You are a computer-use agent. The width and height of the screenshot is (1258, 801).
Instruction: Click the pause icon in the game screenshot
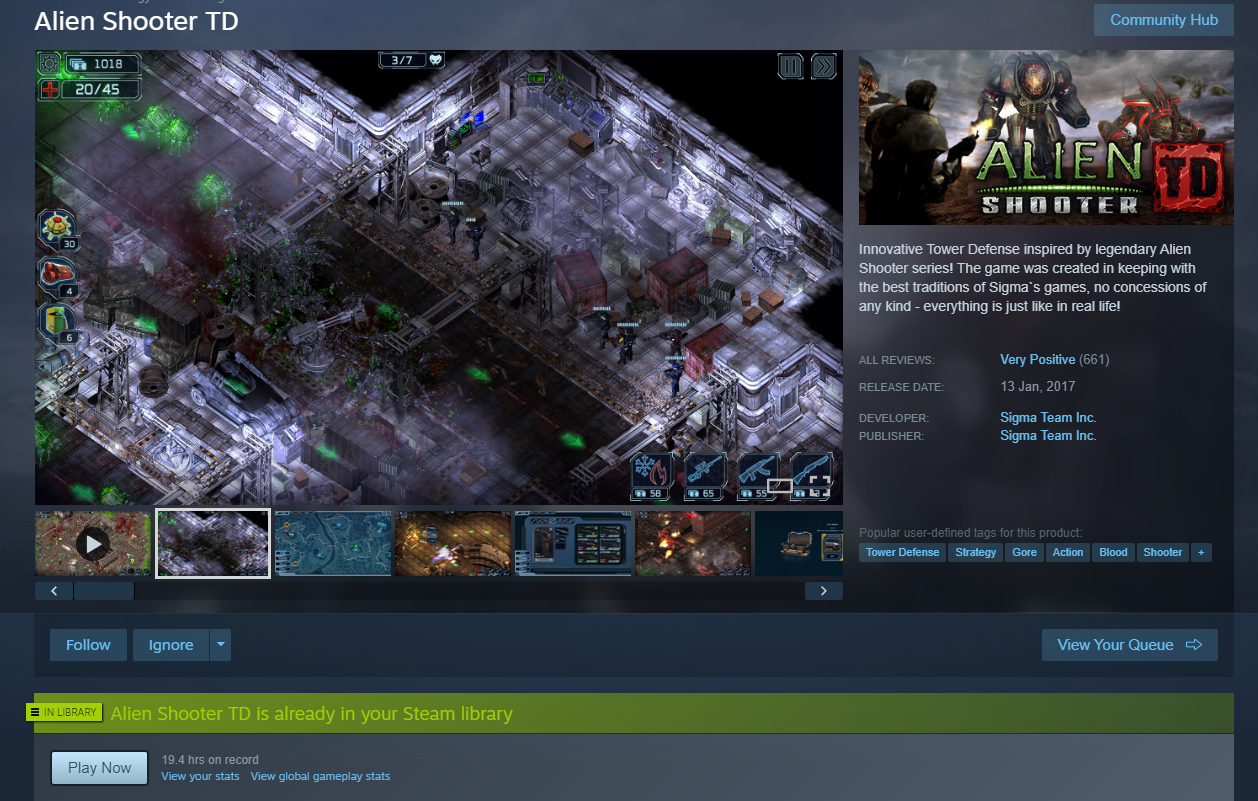[x=790, y=67]
